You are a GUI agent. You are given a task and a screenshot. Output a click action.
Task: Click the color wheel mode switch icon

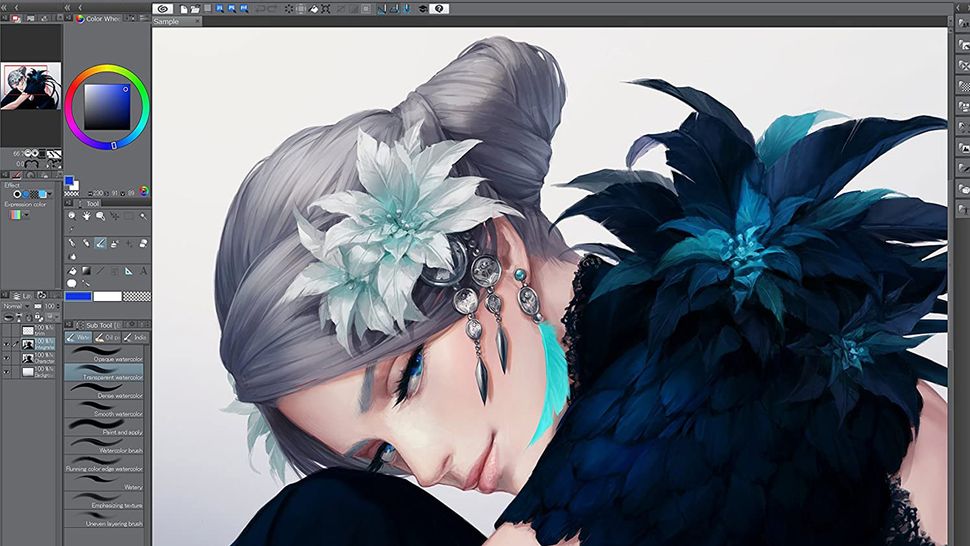(x=144, y=191)
